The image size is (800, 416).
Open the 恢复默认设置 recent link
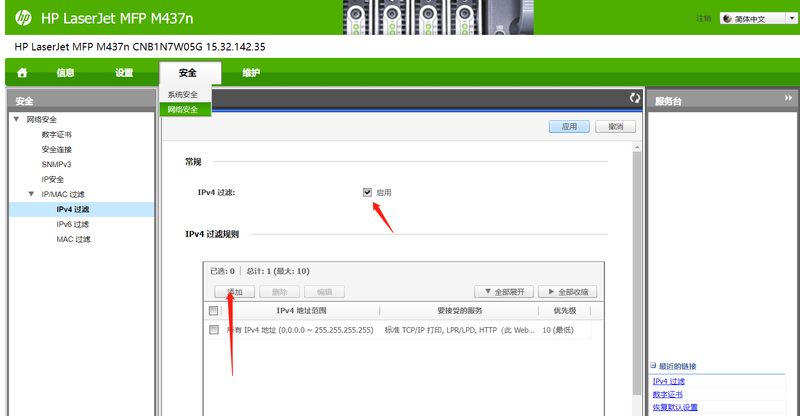pos(675,407)
